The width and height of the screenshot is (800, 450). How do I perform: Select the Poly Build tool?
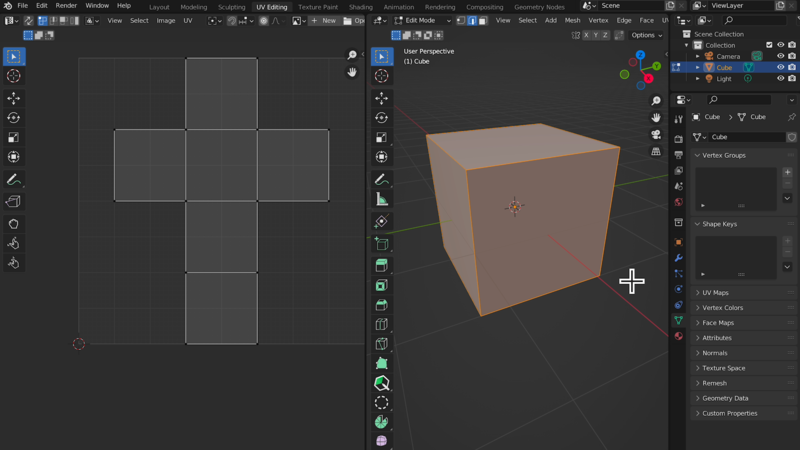pos(382,363)
